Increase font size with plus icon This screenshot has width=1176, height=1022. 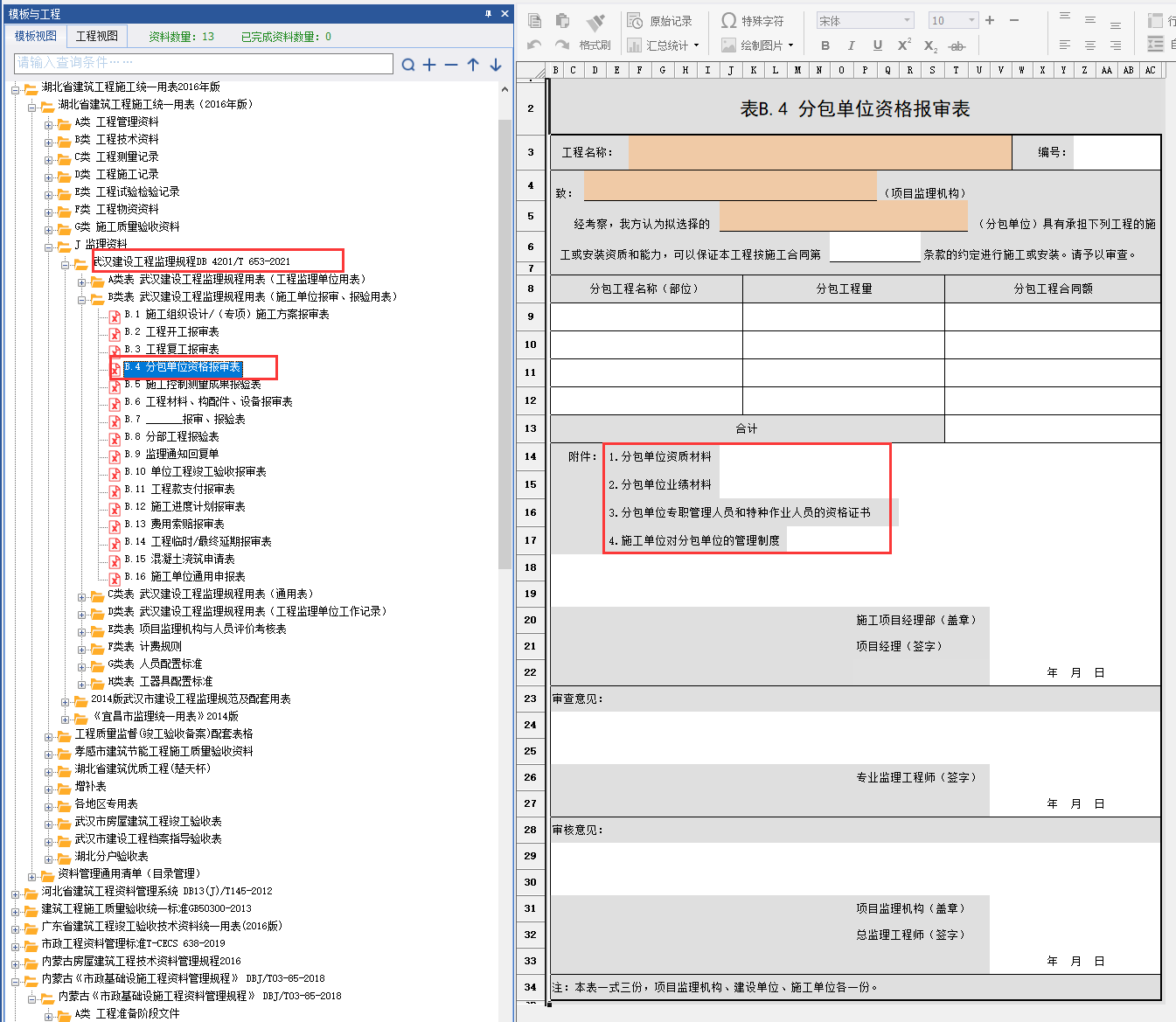[990, 20]
